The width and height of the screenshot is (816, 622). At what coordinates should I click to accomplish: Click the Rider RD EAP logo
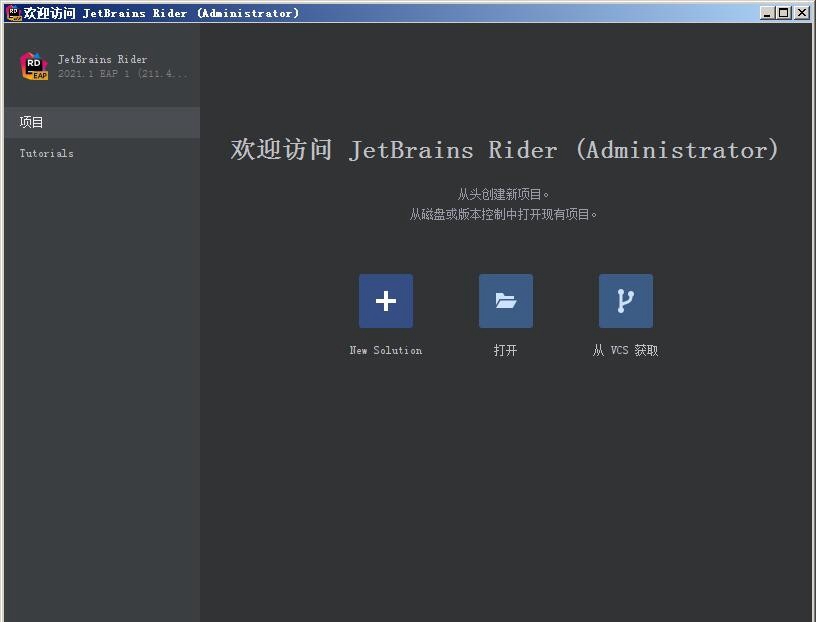click(34, 66)
